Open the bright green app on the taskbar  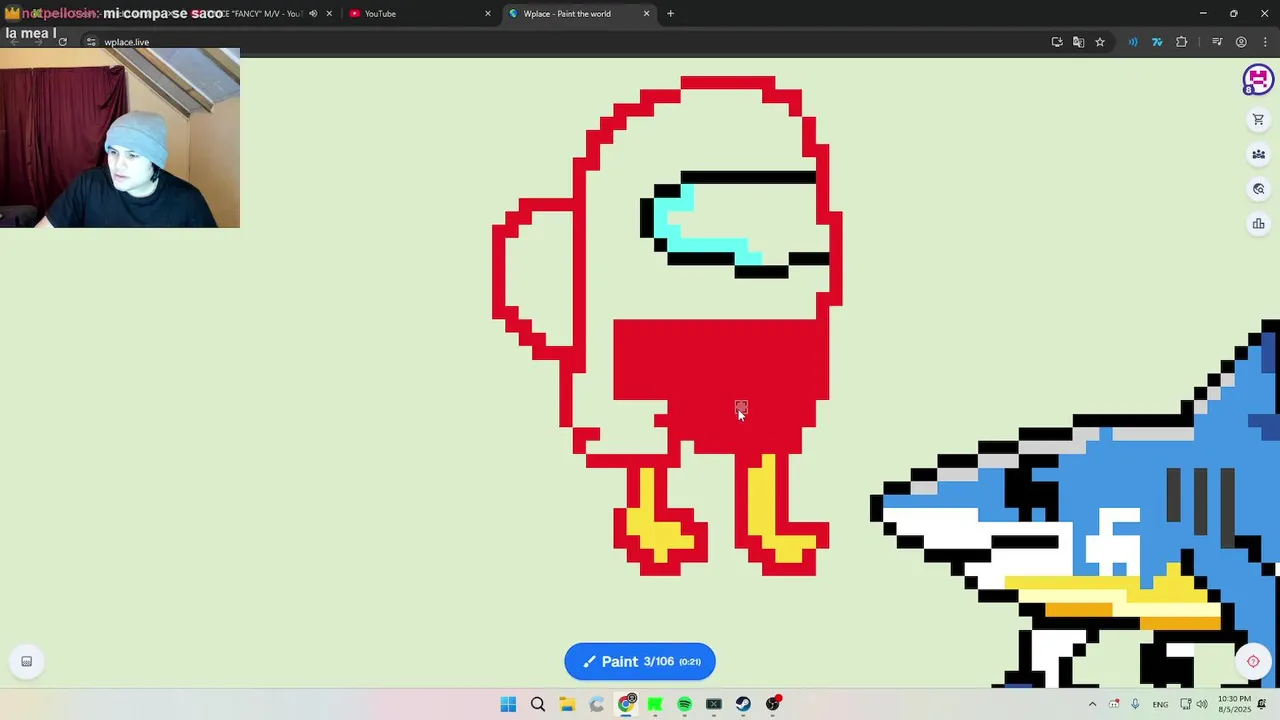[655, 704]
